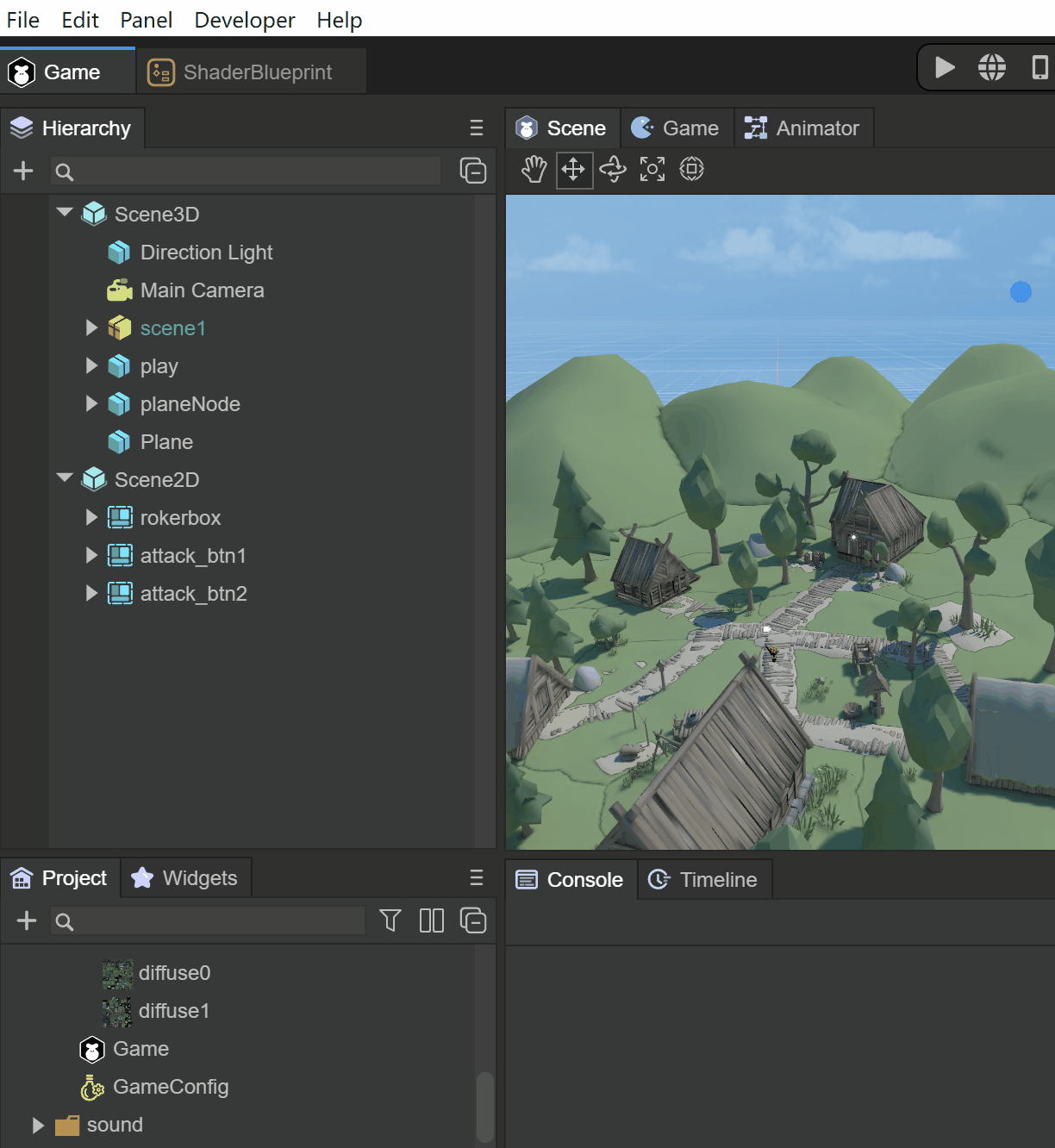This screenshot has height=1148, width=1055.
Task: Click the filter icon in Project panel
Action: point(390,920)
